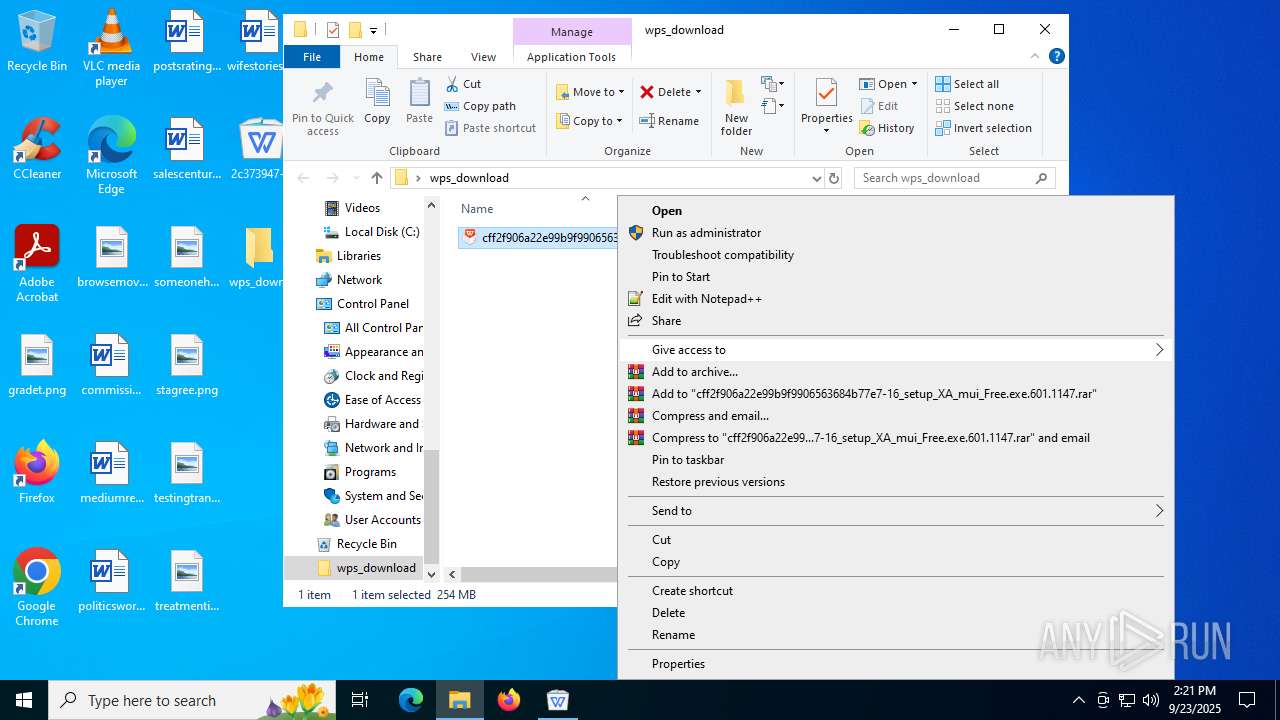Open the Delete dropdown arrow in ribbon

pos(698,92)
